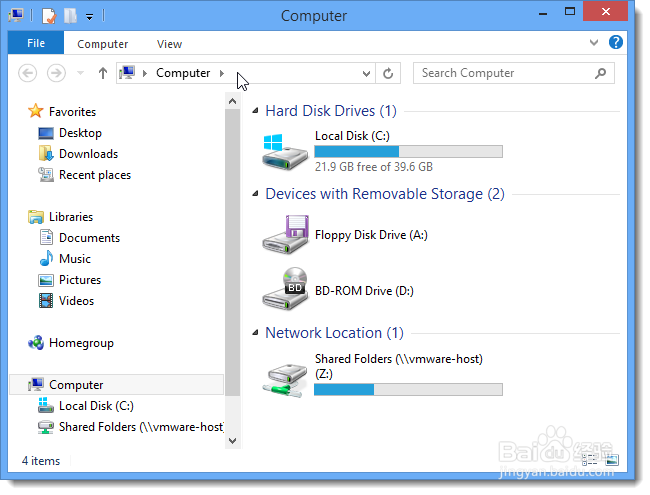Open the address bar history dropdown
This screenshot has width=650, height=495.
[366, 74]
